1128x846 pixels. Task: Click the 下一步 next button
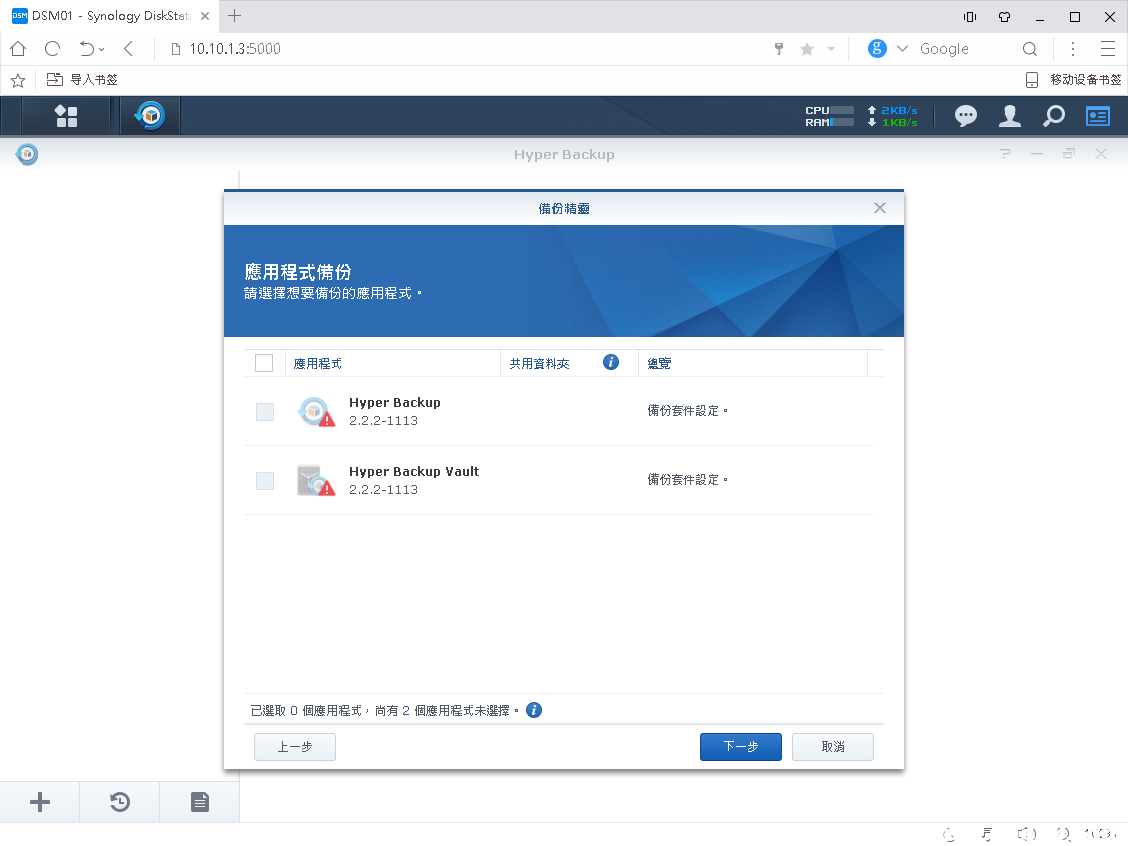[x=740, y=747]
